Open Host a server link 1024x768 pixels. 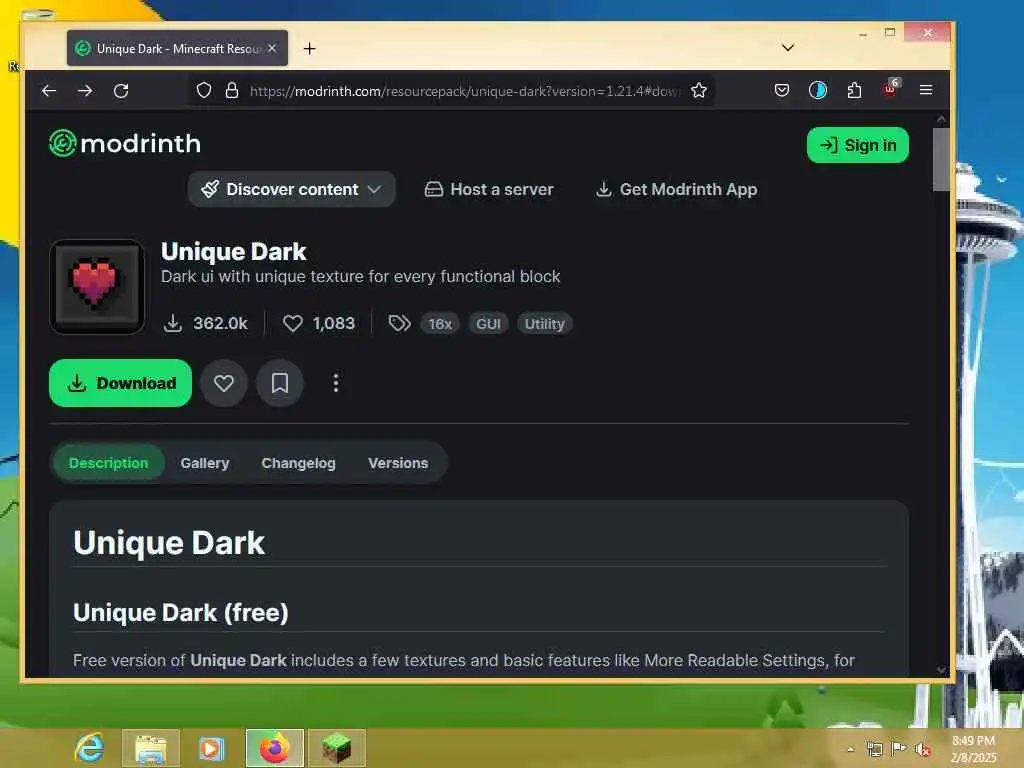pos(488,189)
